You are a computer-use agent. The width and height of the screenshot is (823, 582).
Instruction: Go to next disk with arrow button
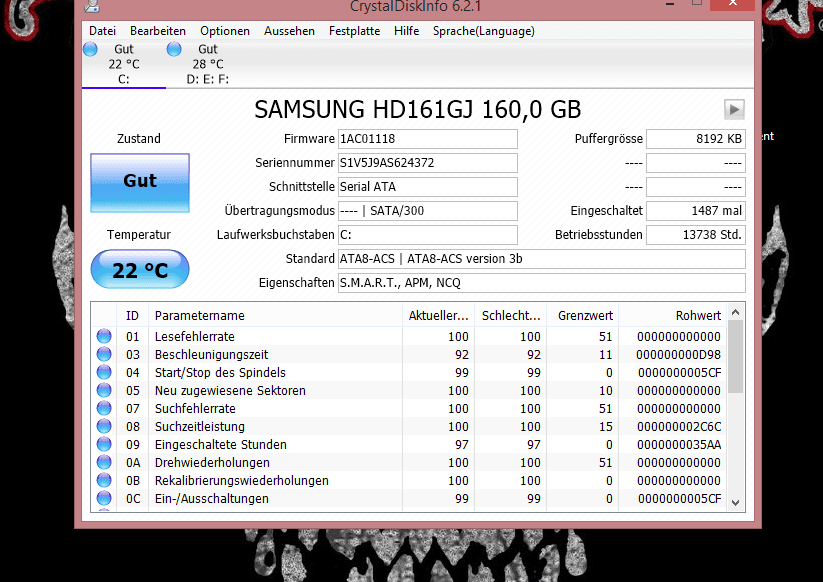[x=734, y=110]
